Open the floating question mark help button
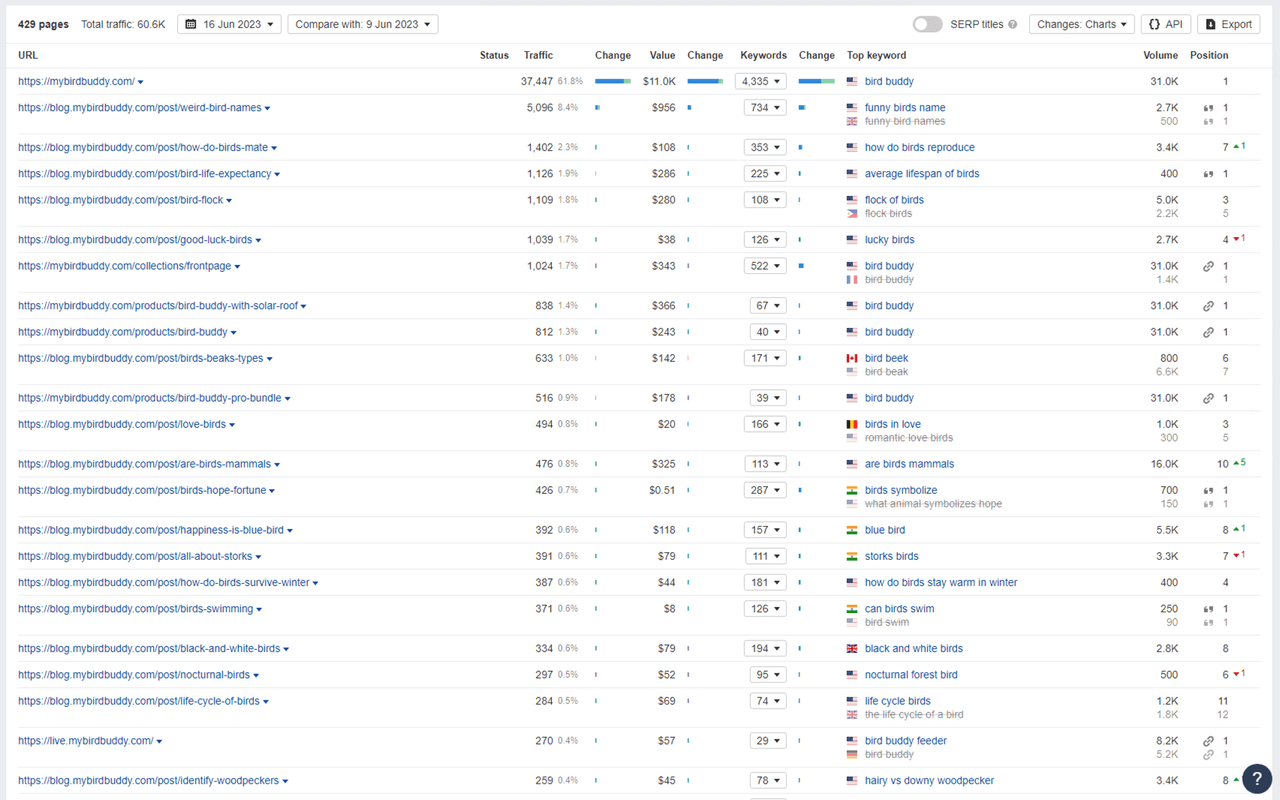 [1257, 778]
